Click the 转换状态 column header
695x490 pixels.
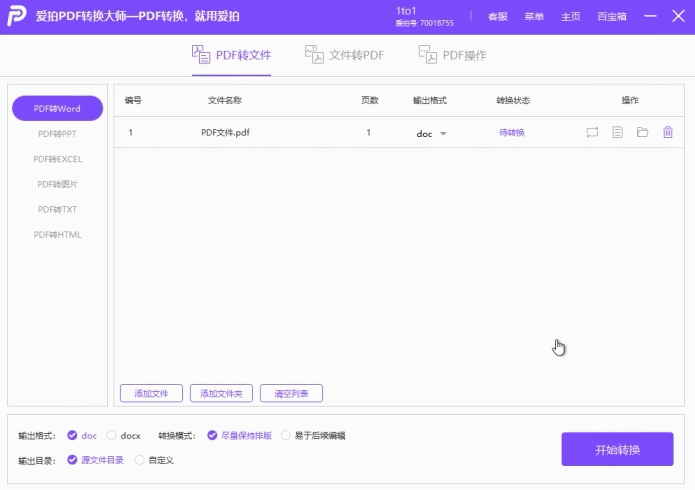tap(513, 100)
